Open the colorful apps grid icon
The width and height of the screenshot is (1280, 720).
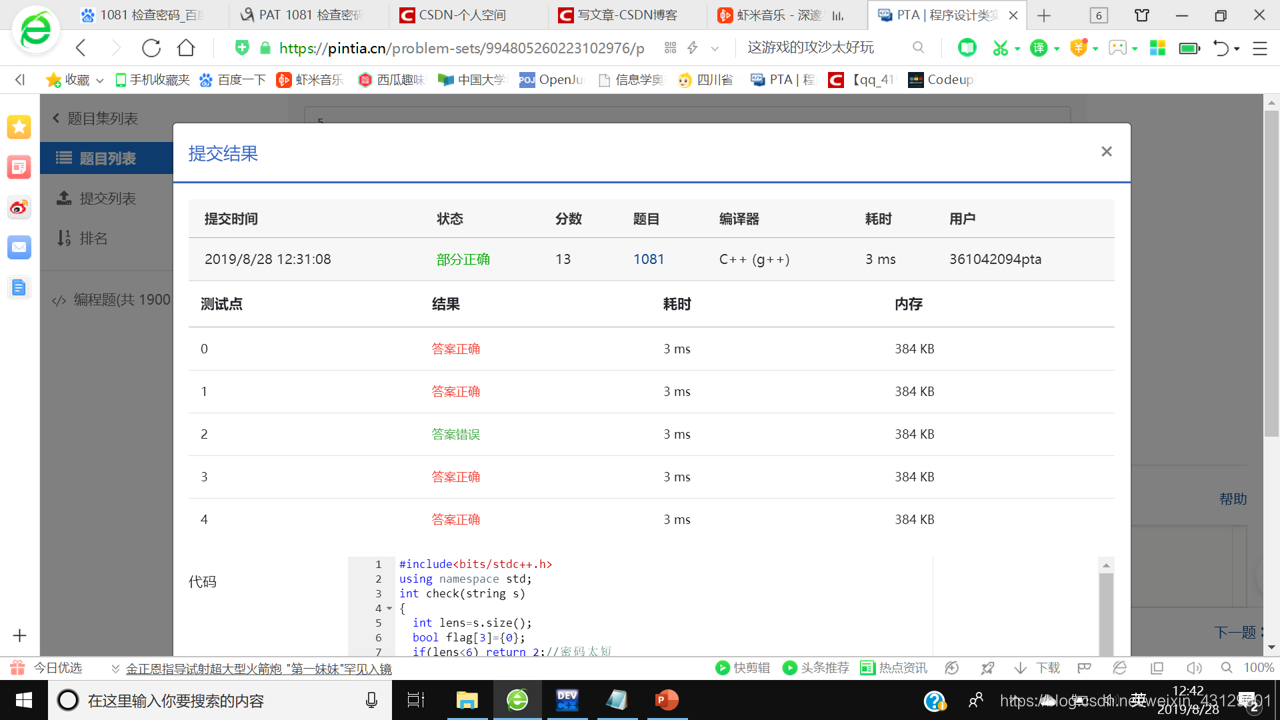pyautogui.click(x=1157, y=47)
